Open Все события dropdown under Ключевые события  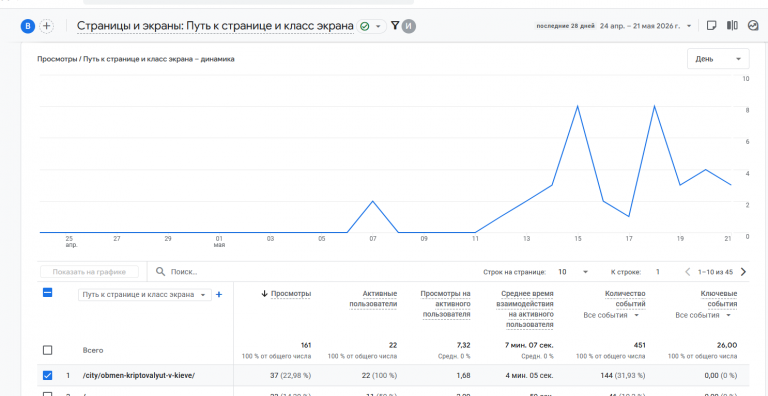coord(703,315)
